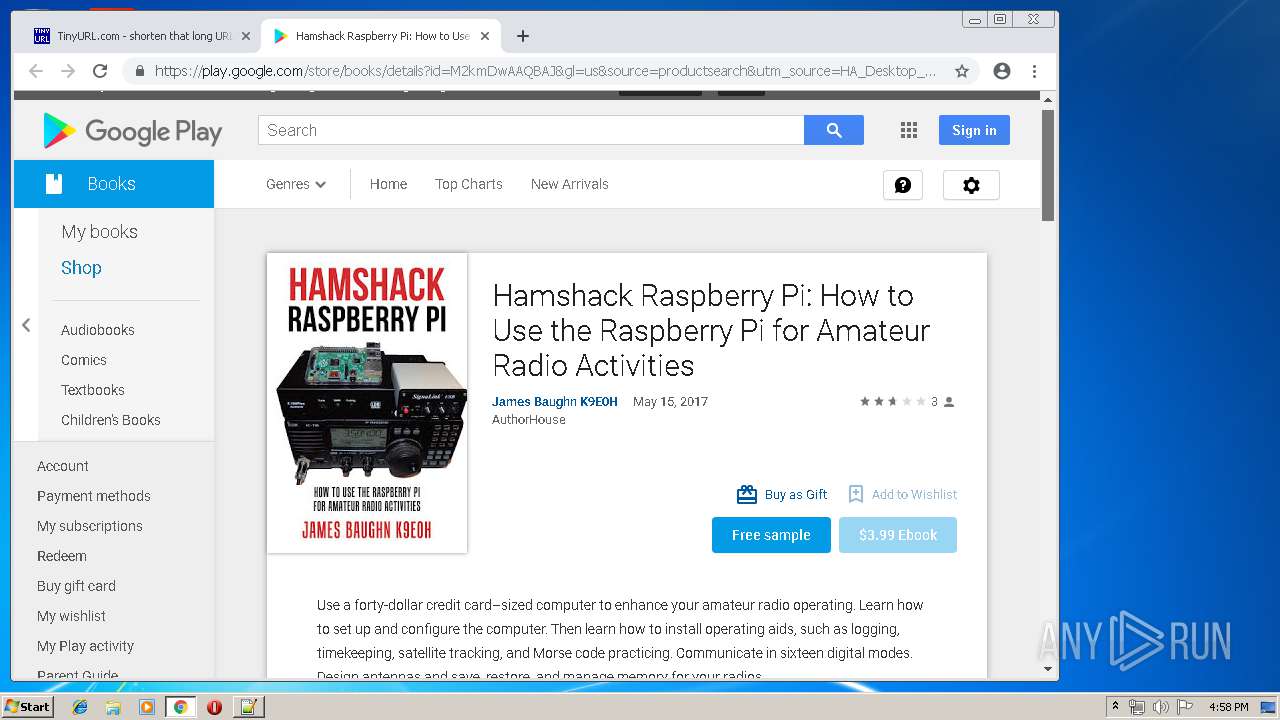Viewport: 1280px width, 720px height.
Task: Click the Add to Wishlist bookmark icon
Action: click(x=856, y=494)
